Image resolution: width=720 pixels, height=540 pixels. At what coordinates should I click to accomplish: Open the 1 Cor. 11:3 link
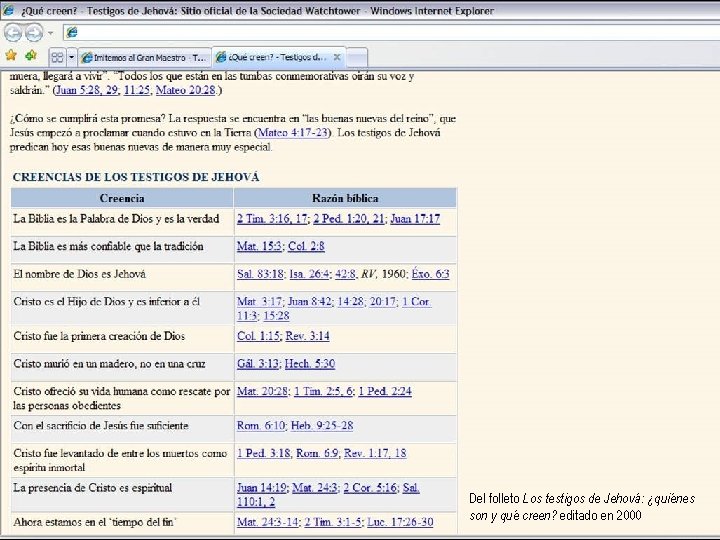click(x=416, y=302)
